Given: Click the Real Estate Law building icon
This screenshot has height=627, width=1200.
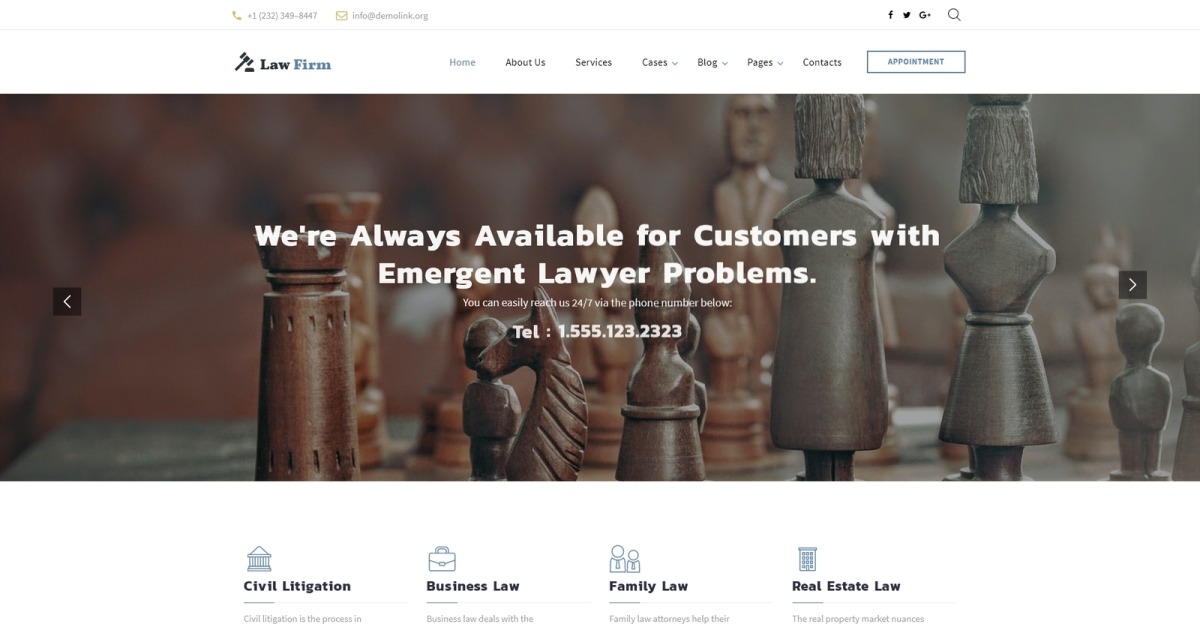Looking at the screenshot, I should coord(807,559).
